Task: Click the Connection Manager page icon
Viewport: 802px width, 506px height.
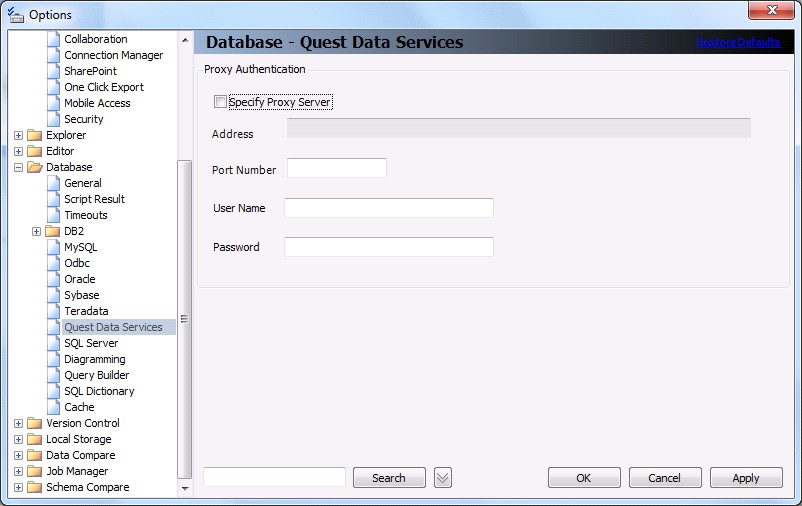Action: (54, 55)
